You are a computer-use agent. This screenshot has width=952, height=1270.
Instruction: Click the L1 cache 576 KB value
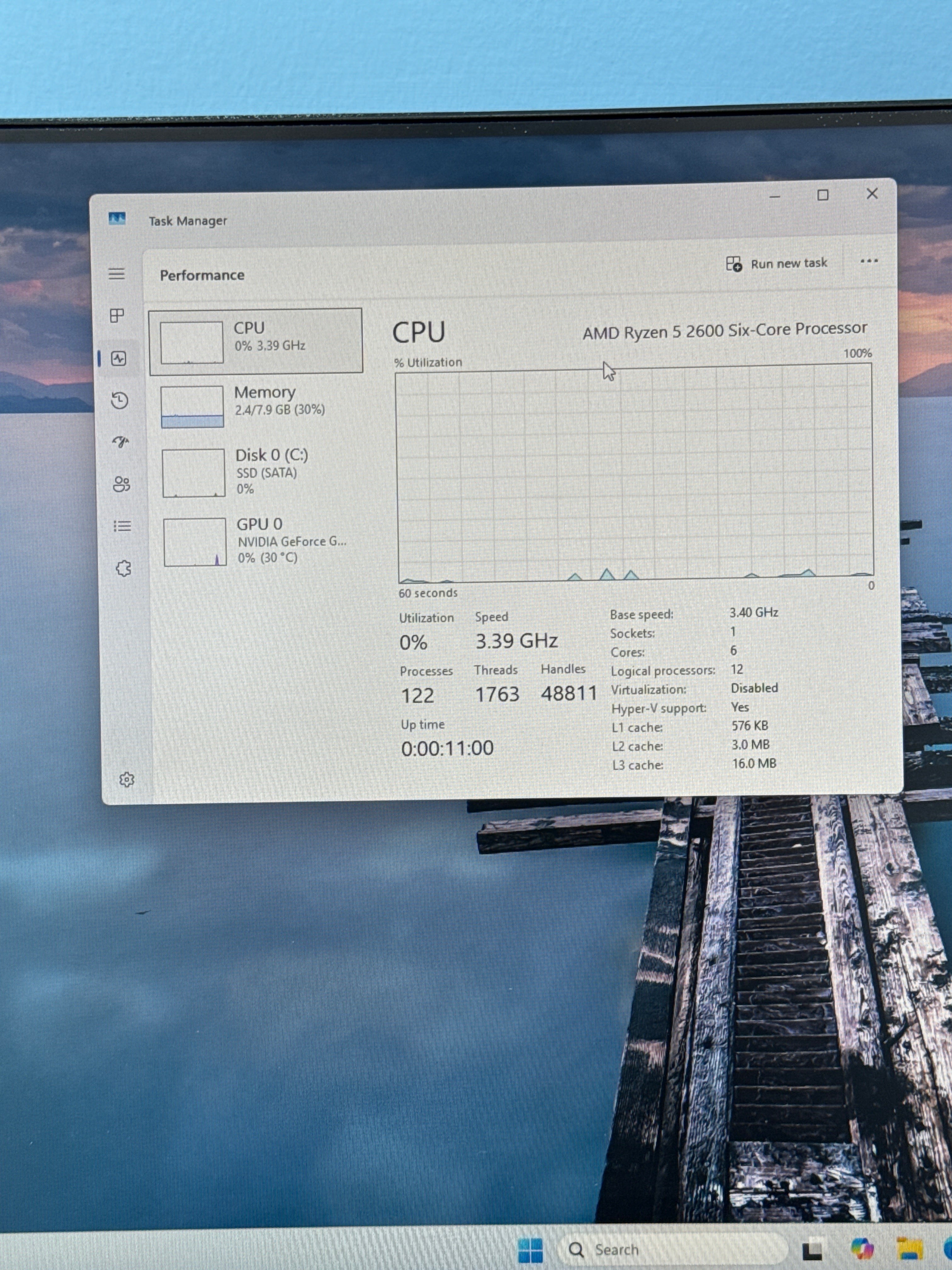point(750,726)
